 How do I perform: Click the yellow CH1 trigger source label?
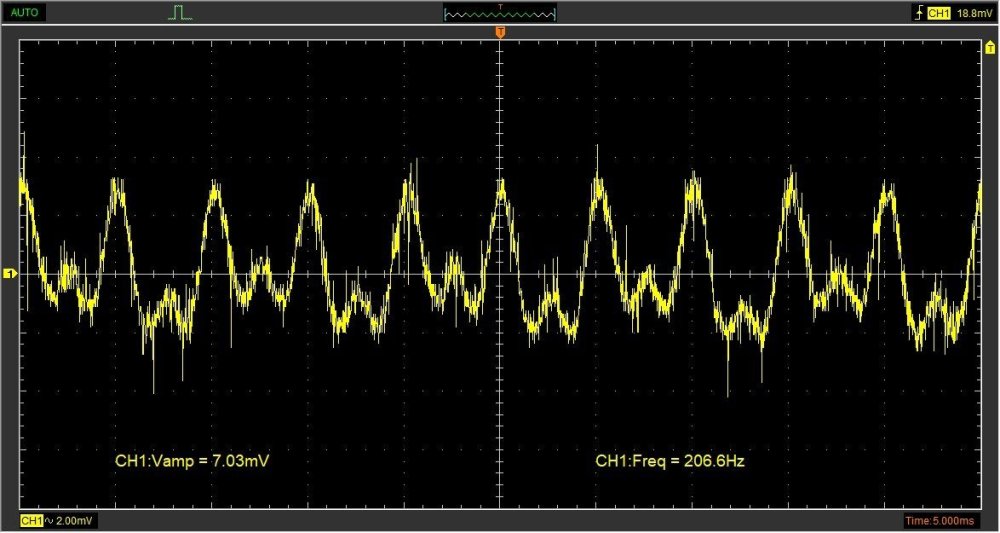click(x=938, y=13)
